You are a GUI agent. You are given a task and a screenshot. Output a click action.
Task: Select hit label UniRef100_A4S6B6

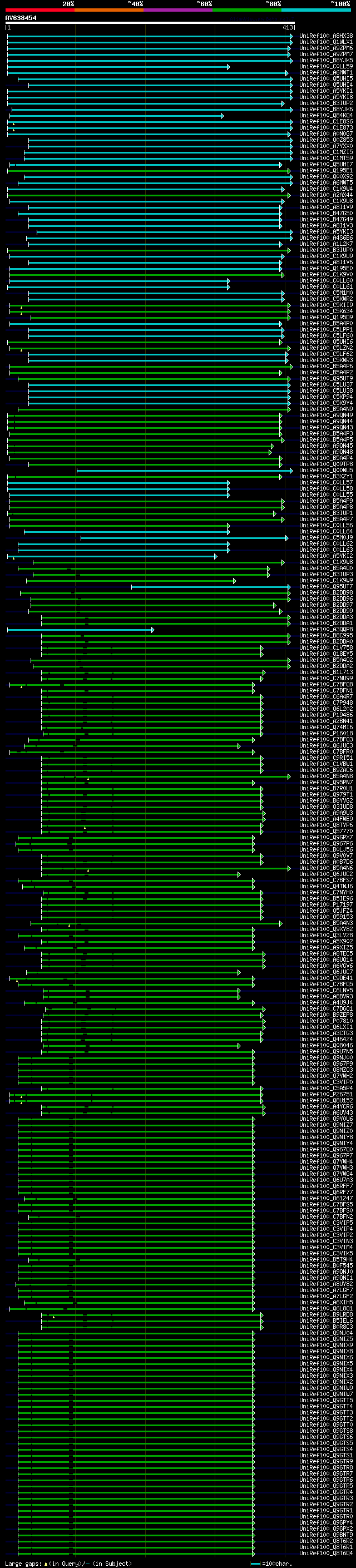pyautogui.click(x=326, y=238)
